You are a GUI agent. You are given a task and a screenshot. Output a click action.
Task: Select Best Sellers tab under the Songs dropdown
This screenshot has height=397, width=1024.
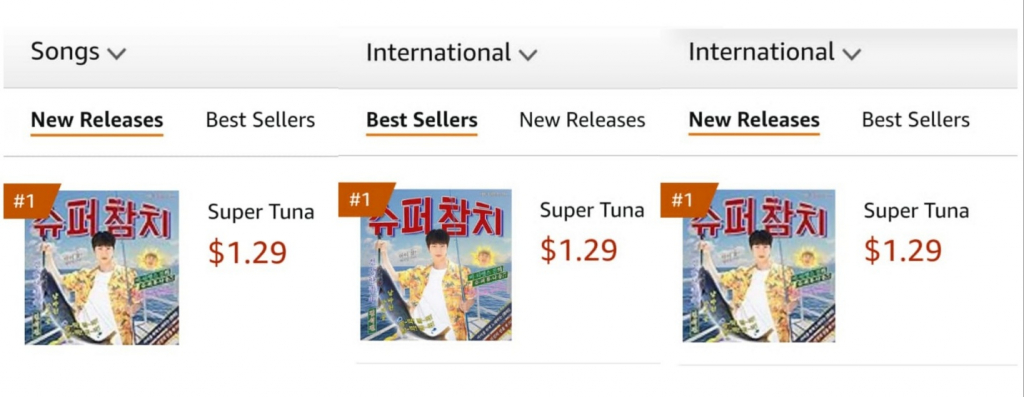point(261,120)
